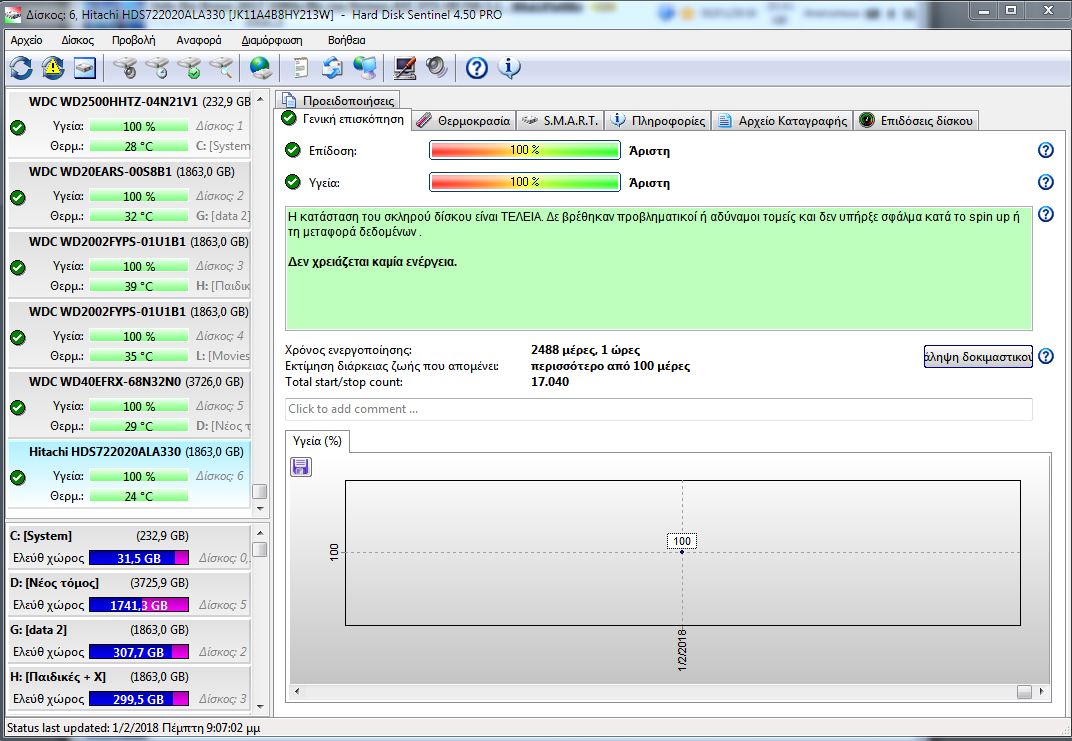Click the C: free space bar 31,5 GB

pyautogui.click(x=139, y=558)
